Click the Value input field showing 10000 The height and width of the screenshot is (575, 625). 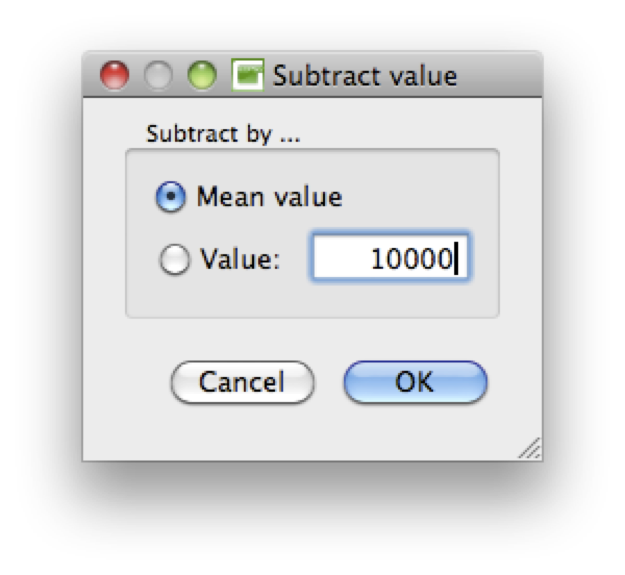click(390, 257)
